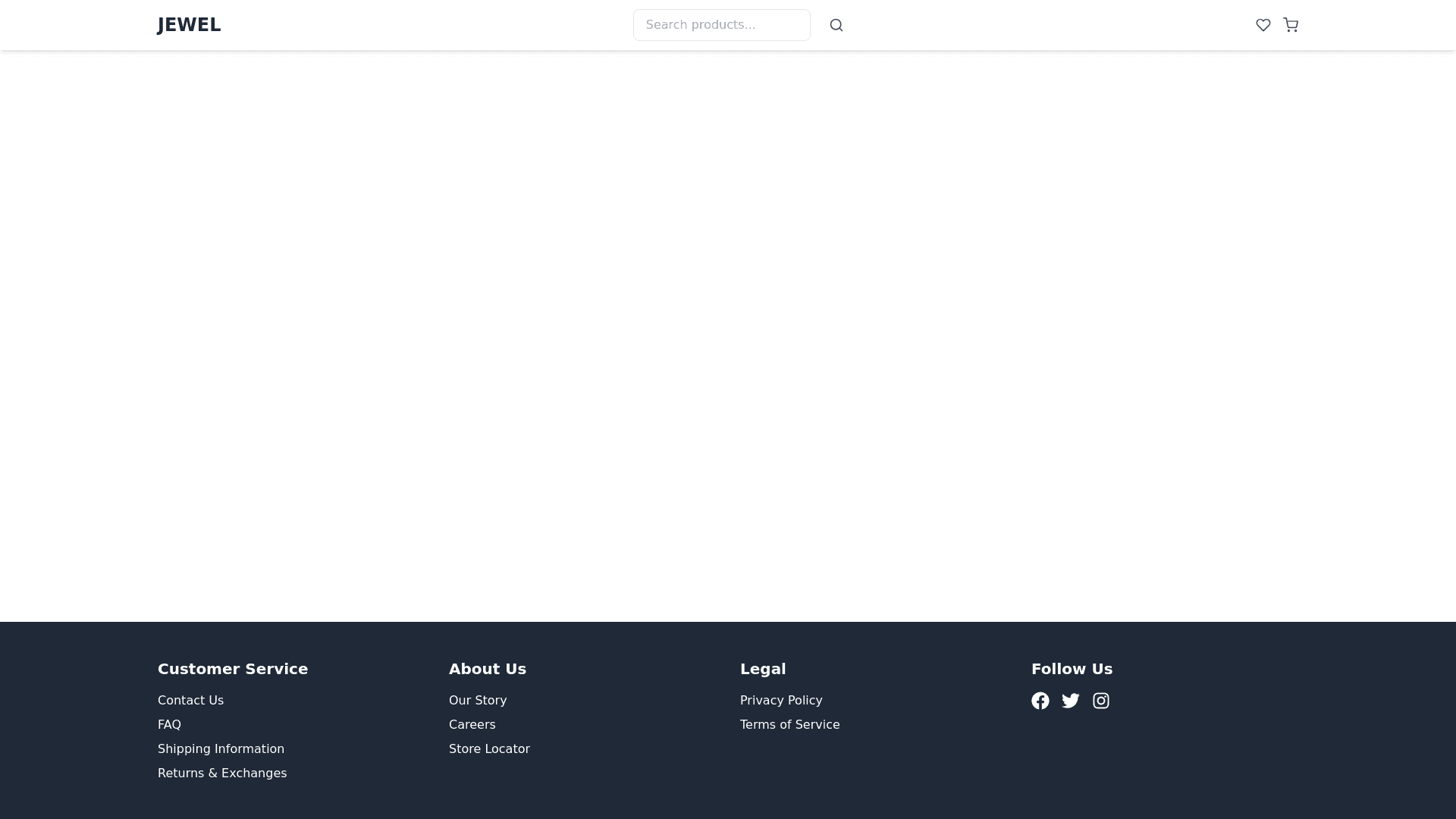The height and width of the screenshot is (819, 1456).
Task: Click the search magnifier icon
Action: pyautogui.click(x=836, y=25)
